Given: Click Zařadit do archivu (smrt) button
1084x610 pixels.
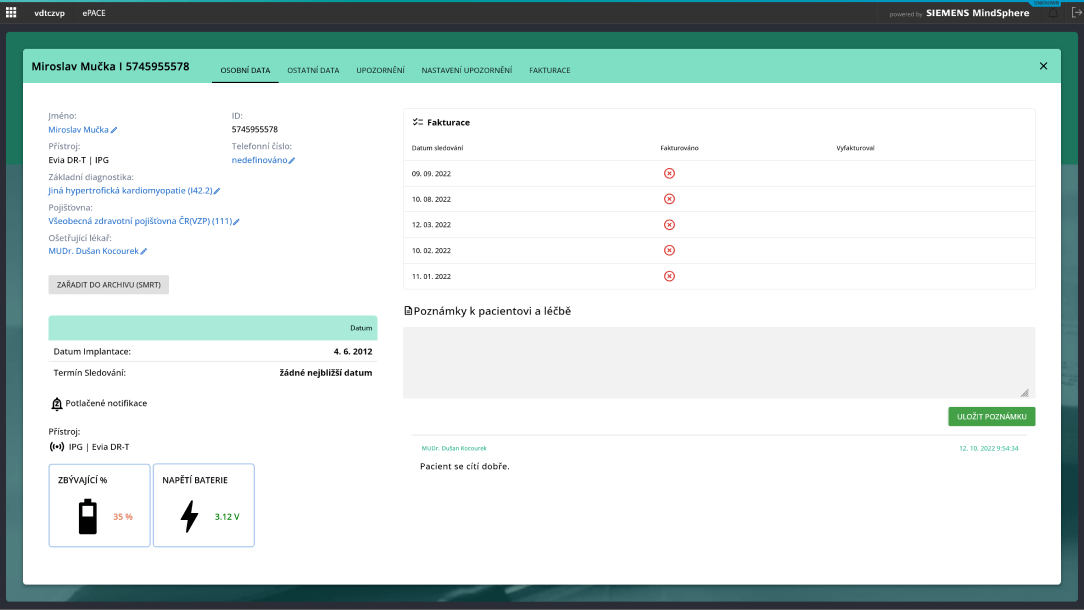Looking at the screenshot, I should pyautogui.click(x=108, y=285).
